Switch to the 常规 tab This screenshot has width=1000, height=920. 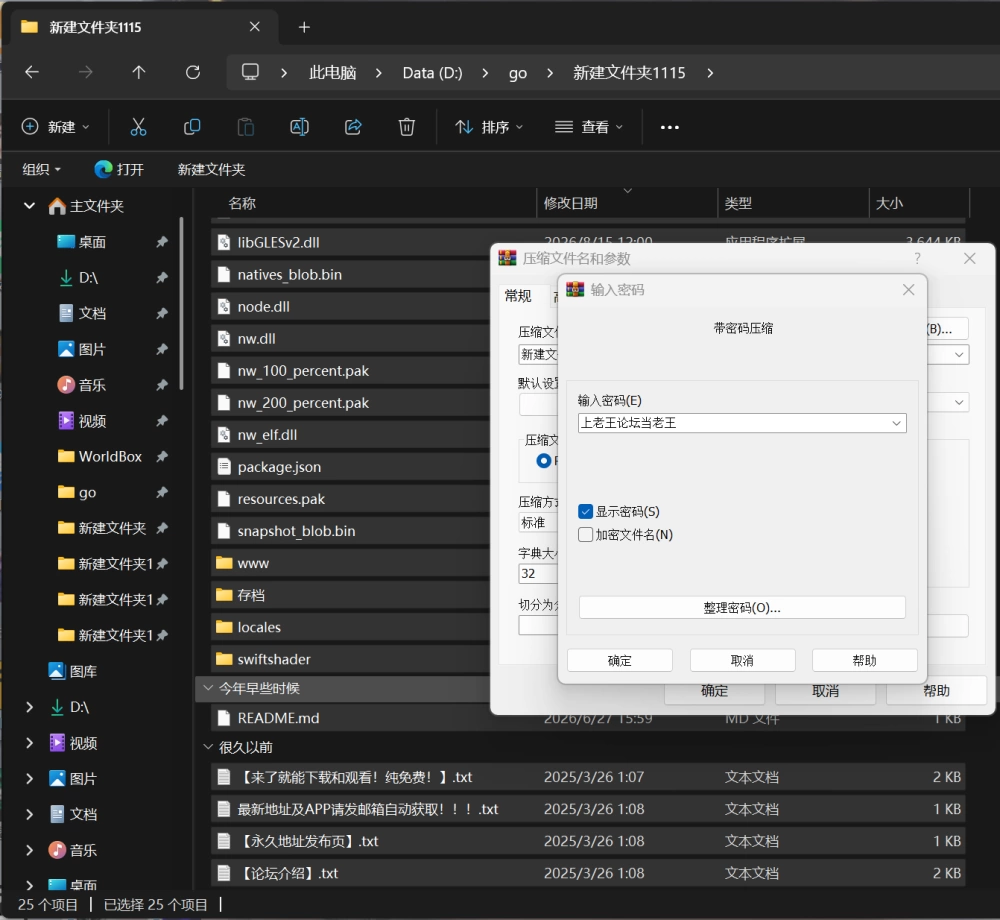click(x=518, y=296)
